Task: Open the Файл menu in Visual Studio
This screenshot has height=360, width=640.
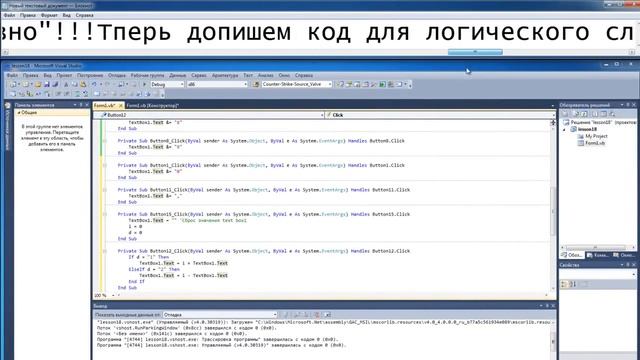Action: click(x=12, y=76)
